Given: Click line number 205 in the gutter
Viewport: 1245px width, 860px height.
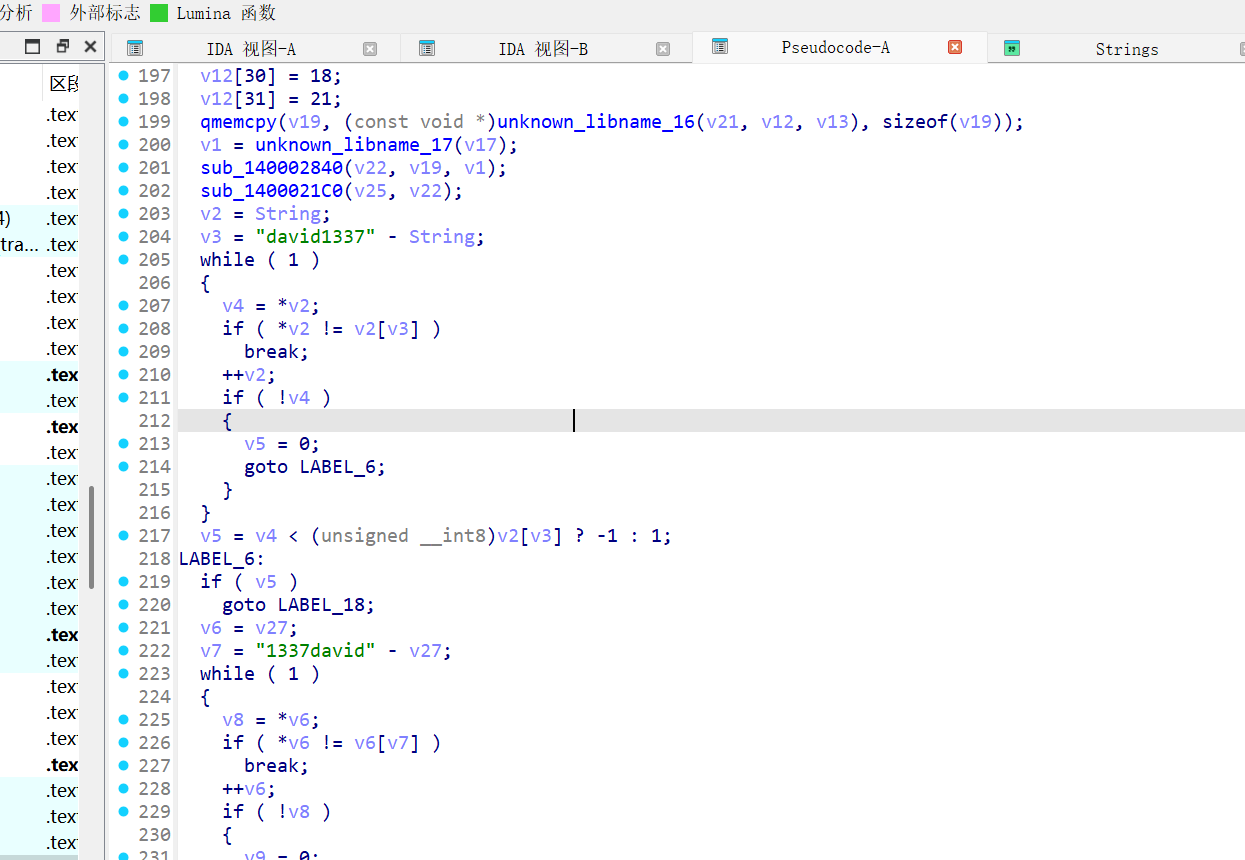Looking at the screenshot, I should click(x=154, y=260).
